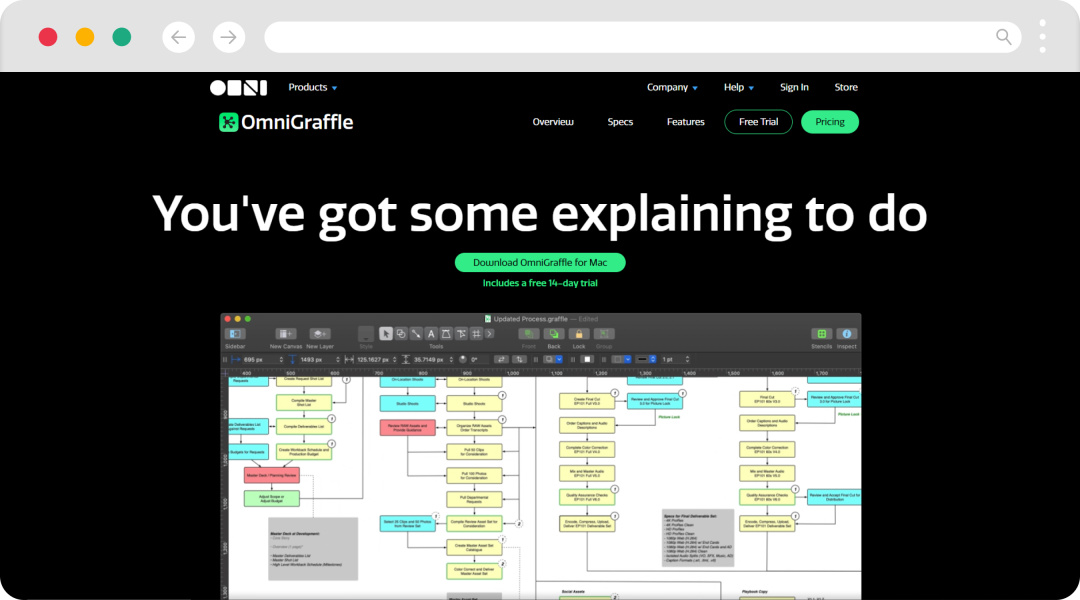The image size is (1080, 600).
Task: Click the magnifier icon in address bar
Action: pyautogui.click(x=1004, y=37)
